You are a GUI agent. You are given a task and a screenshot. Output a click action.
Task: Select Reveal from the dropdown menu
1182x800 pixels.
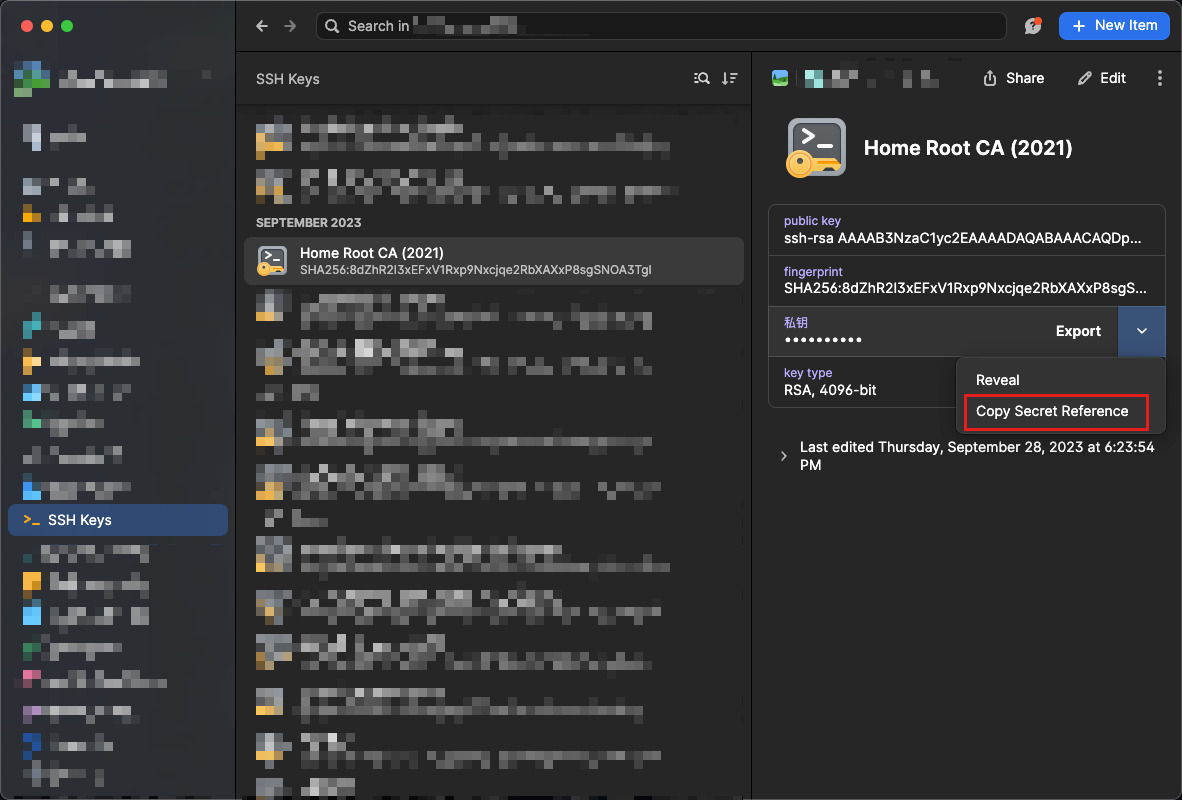click(x=998, y=380)
